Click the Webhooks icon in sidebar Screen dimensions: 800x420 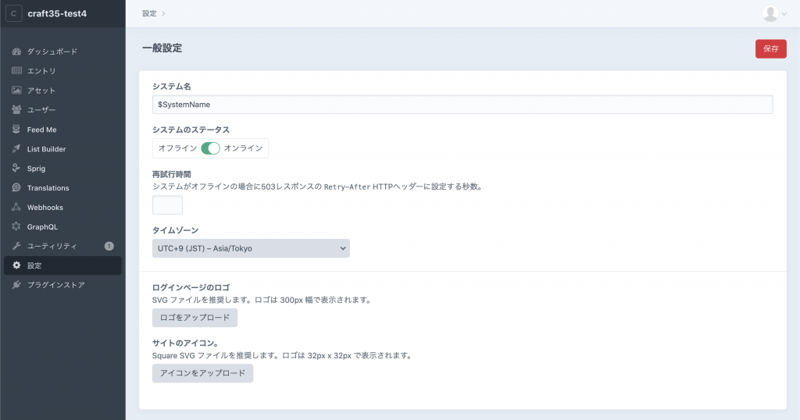(x=16, y=207)
